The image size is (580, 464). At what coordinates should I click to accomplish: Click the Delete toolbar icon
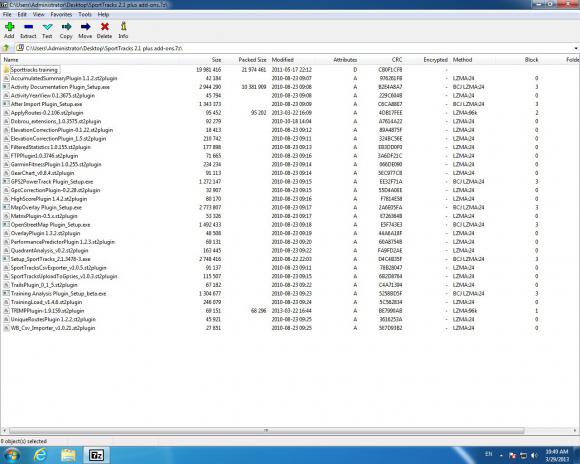tap(105, 27)
